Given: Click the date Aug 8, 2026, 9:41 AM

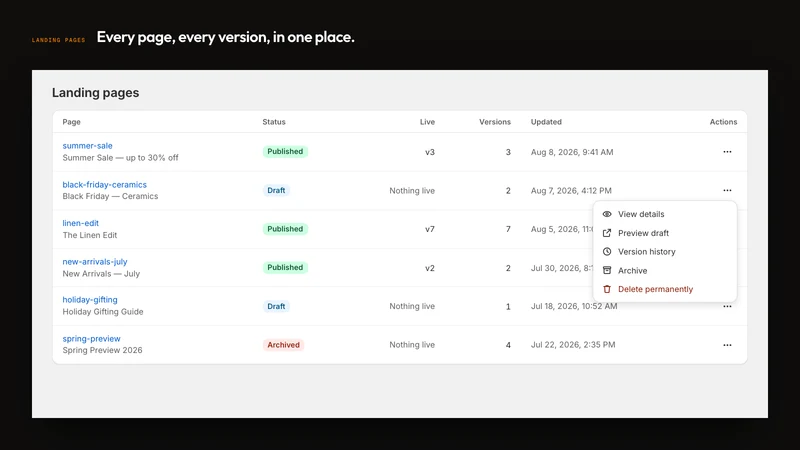Looking at the screenshot, I should [572, 152].
